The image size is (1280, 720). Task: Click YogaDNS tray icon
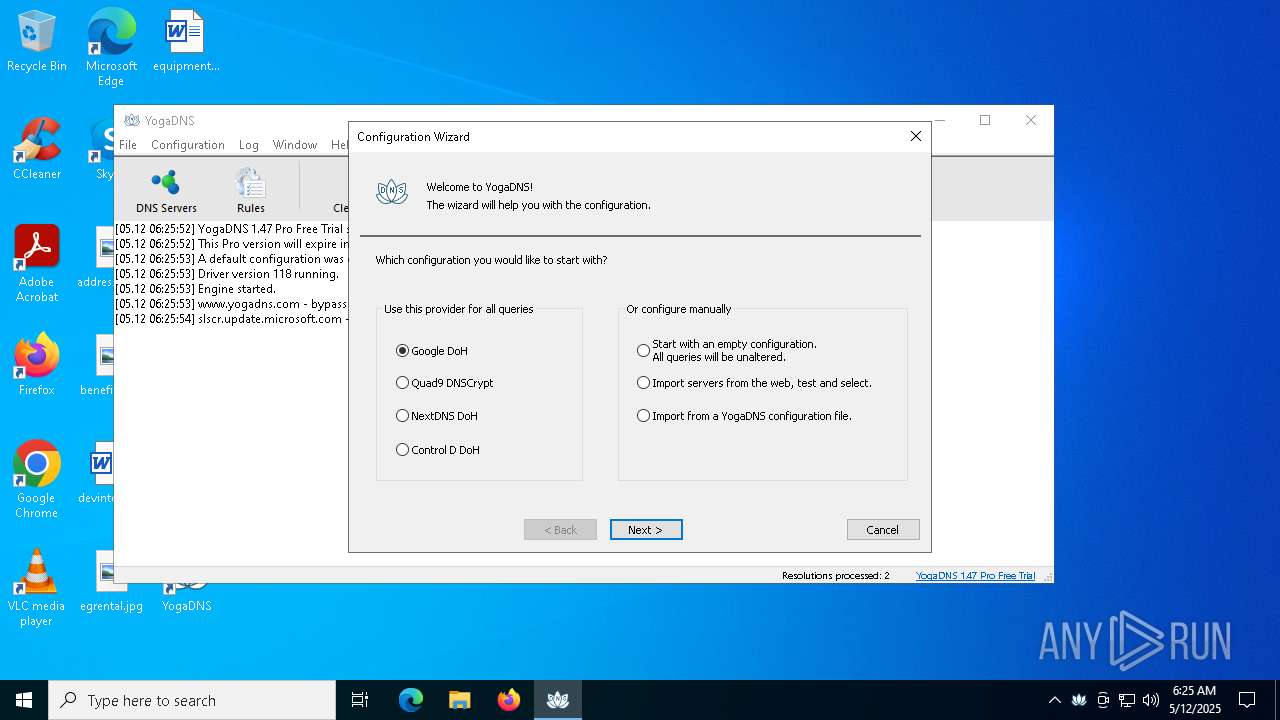pos(1079,700)
